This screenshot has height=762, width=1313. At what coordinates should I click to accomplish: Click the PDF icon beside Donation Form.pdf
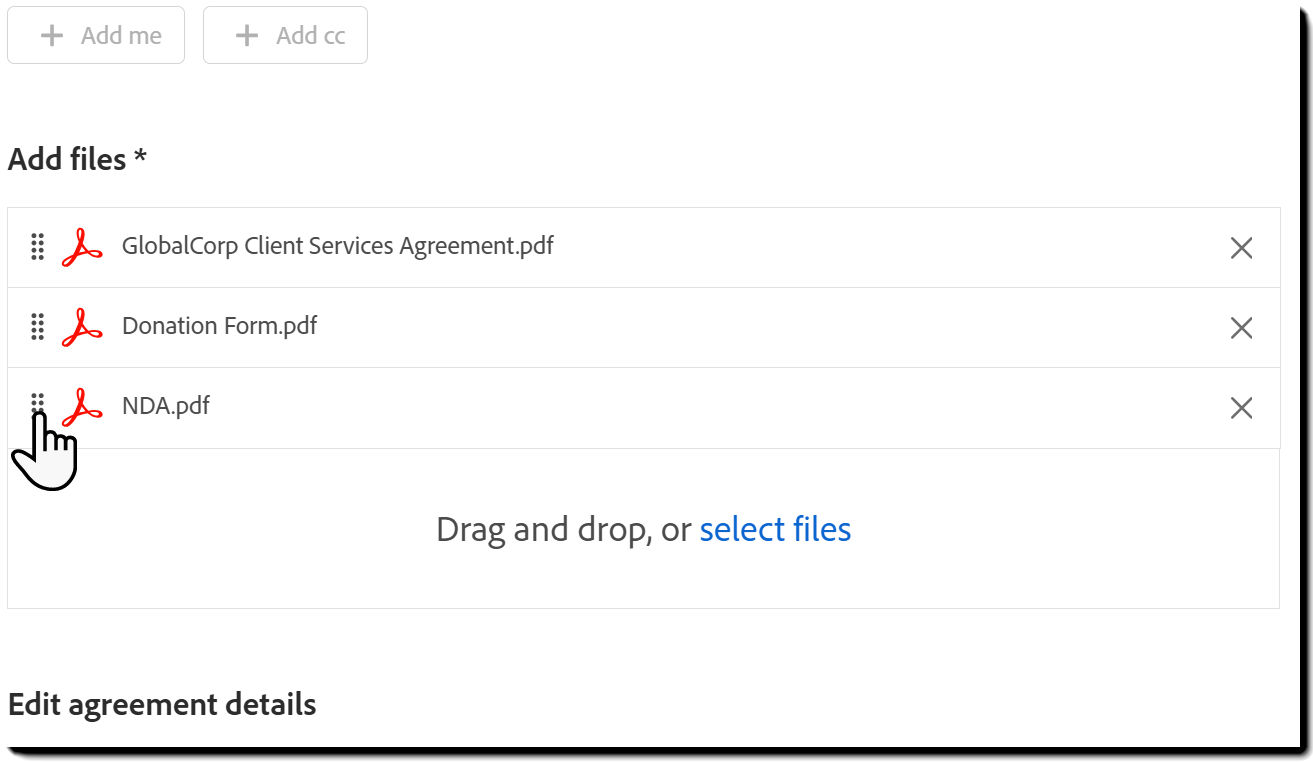[x=83, y=327]
